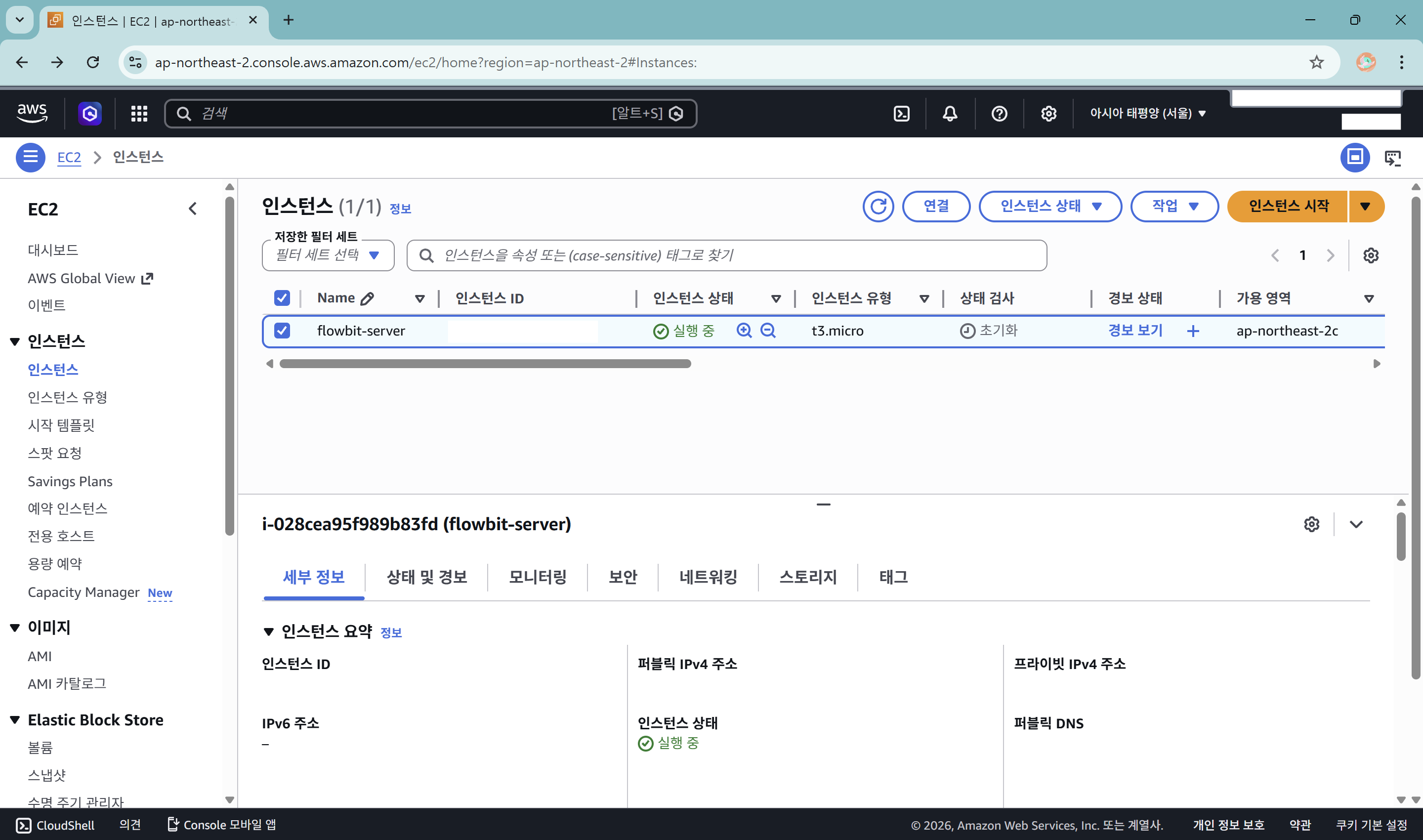Screen dimensions: 1423x840
Task: Open AWS Global View link
Action: (x=90, y=279)
